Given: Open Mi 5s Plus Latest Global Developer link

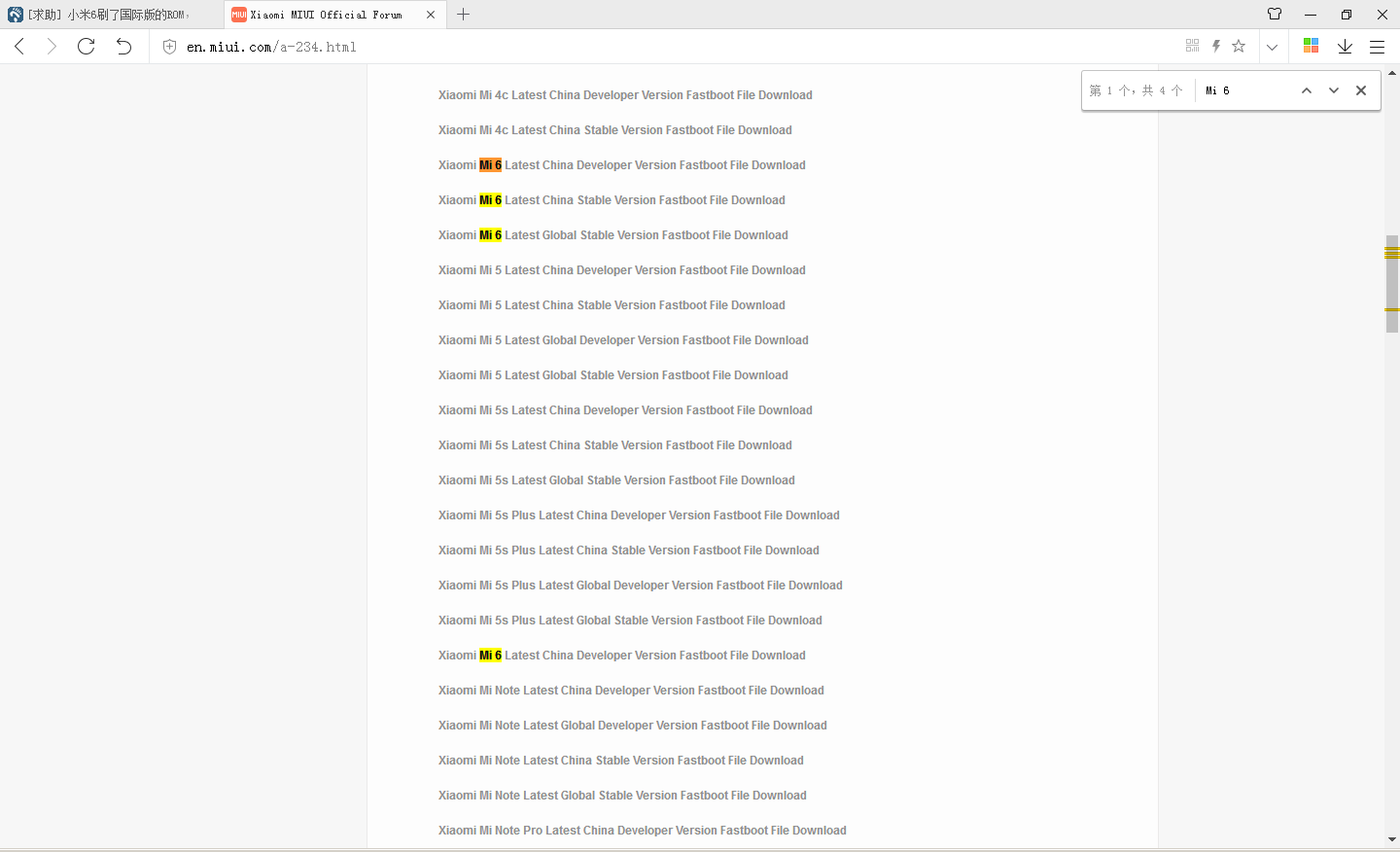Looking at the screenshot, I should (x=640, y=586).
